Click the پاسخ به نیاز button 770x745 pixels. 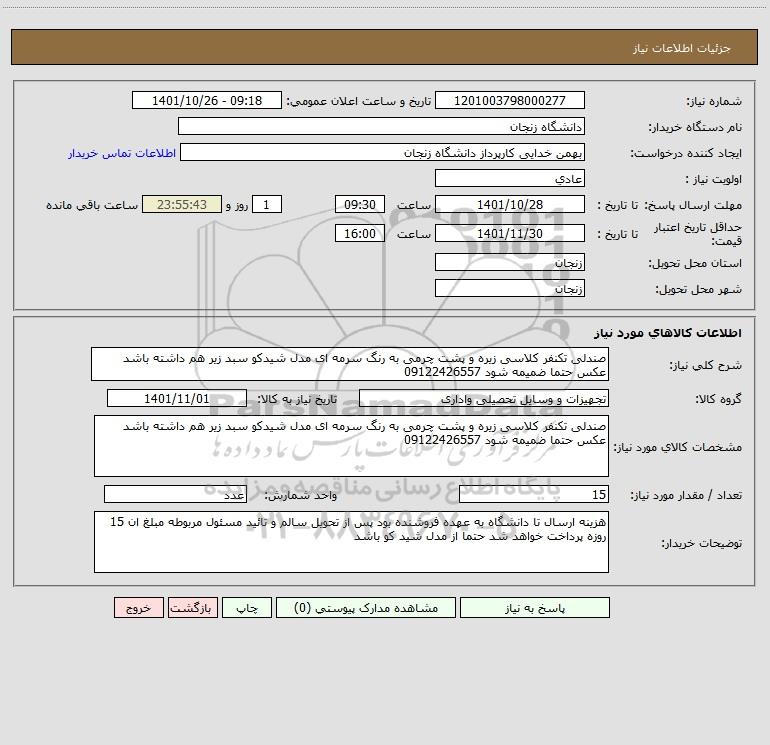click(534, 607)
